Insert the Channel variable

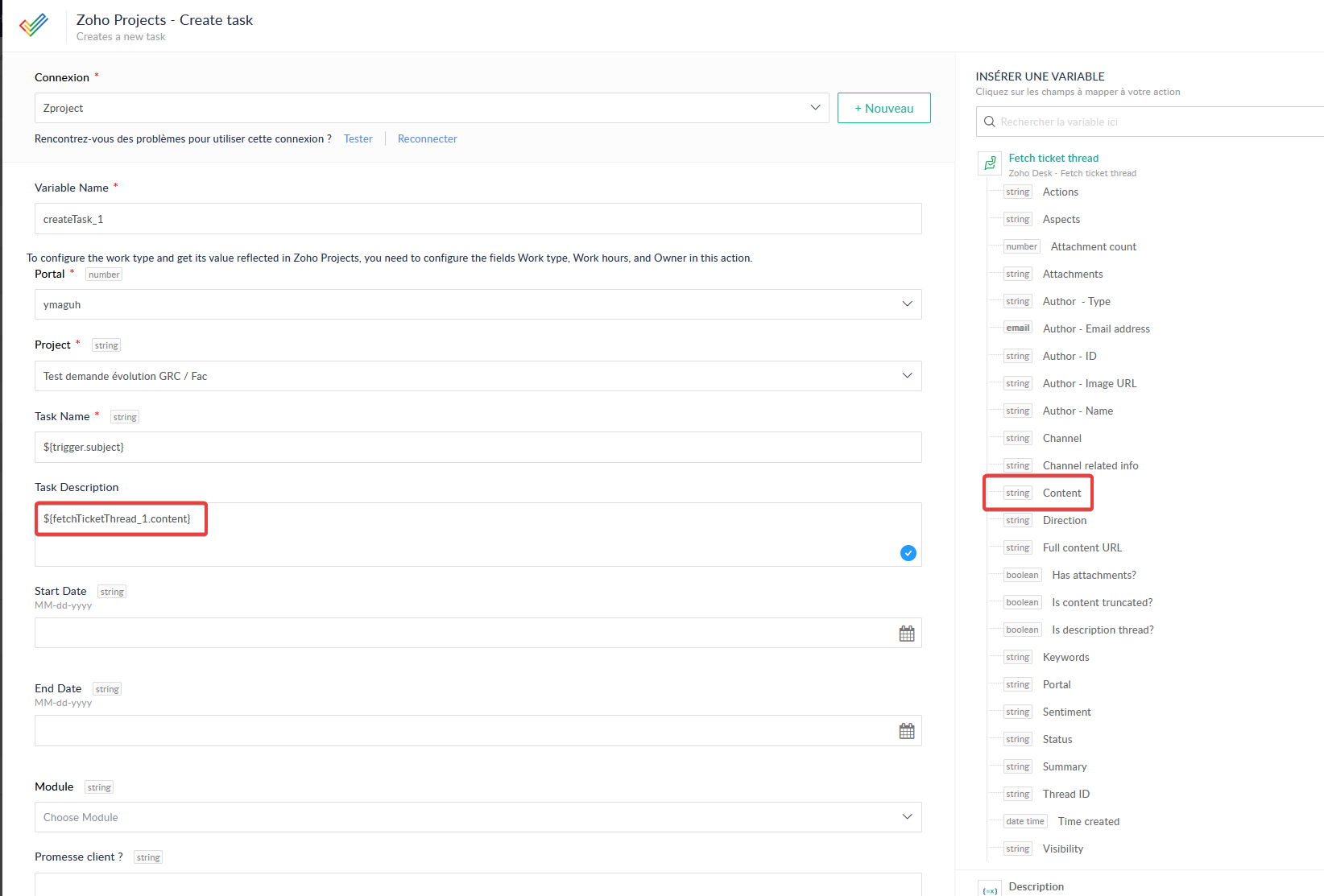tap(1062, 438)
